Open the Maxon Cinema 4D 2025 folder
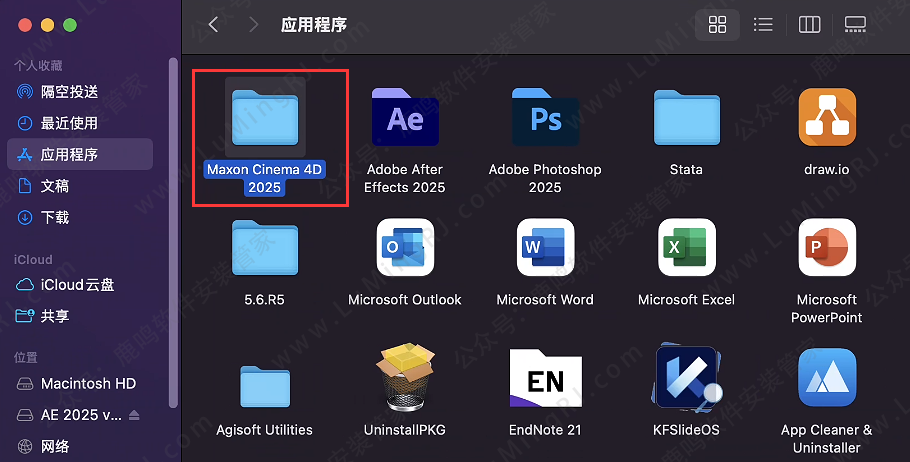This screenshot has width=910, height=462. 265,118
